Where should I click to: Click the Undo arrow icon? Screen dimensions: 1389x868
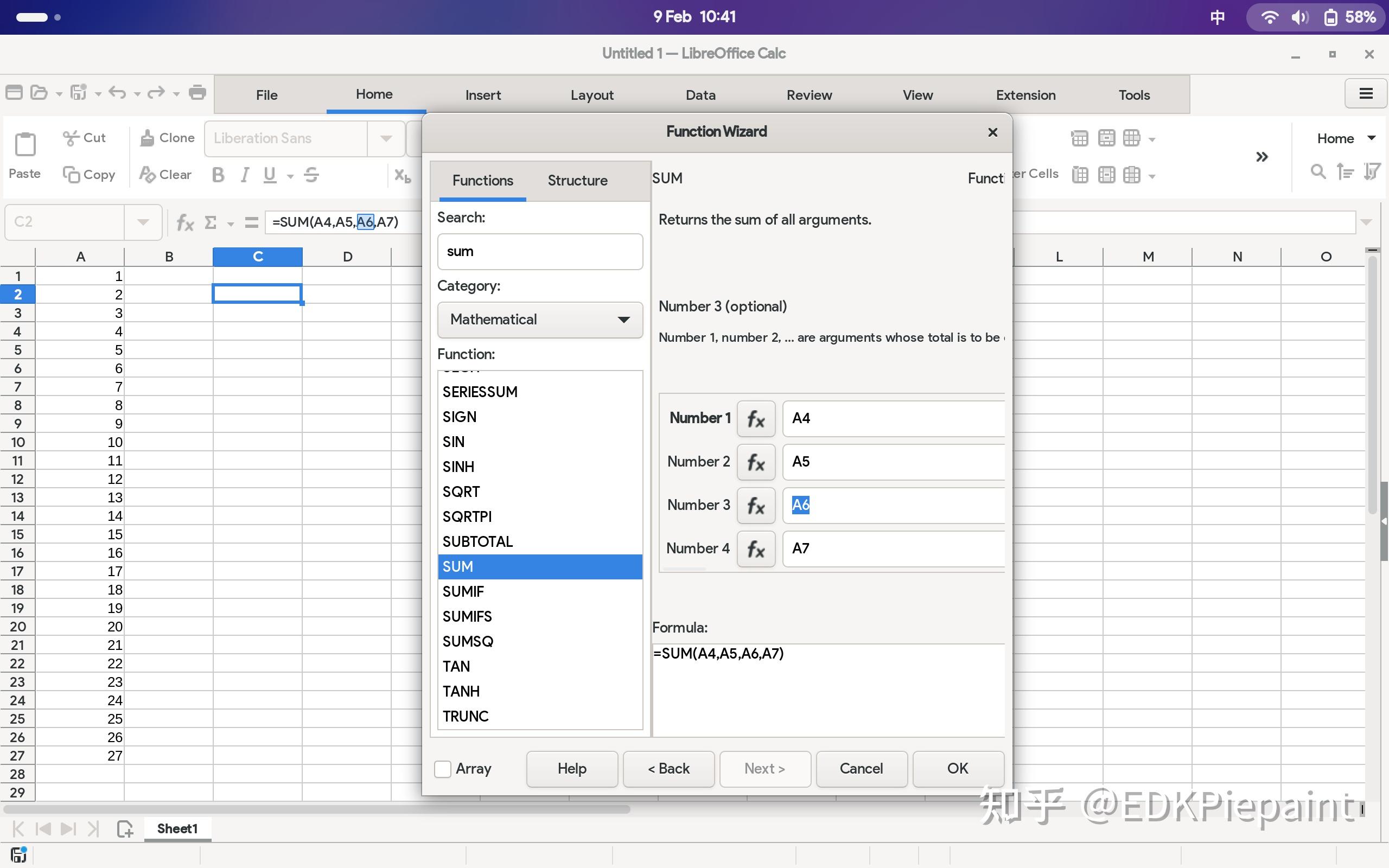pos(117,92)
